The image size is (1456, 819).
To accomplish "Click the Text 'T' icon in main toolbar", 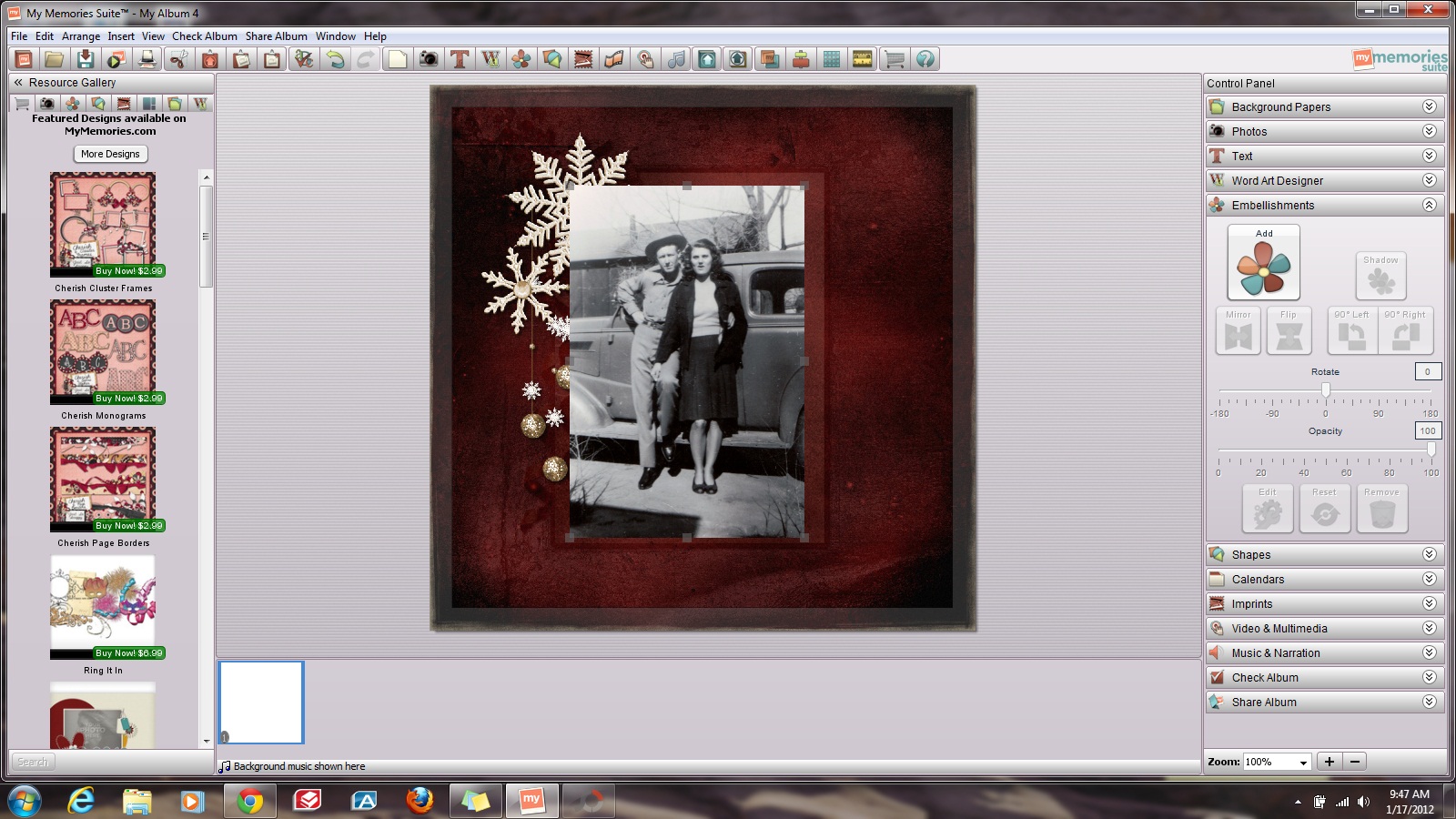I will 460,59.
